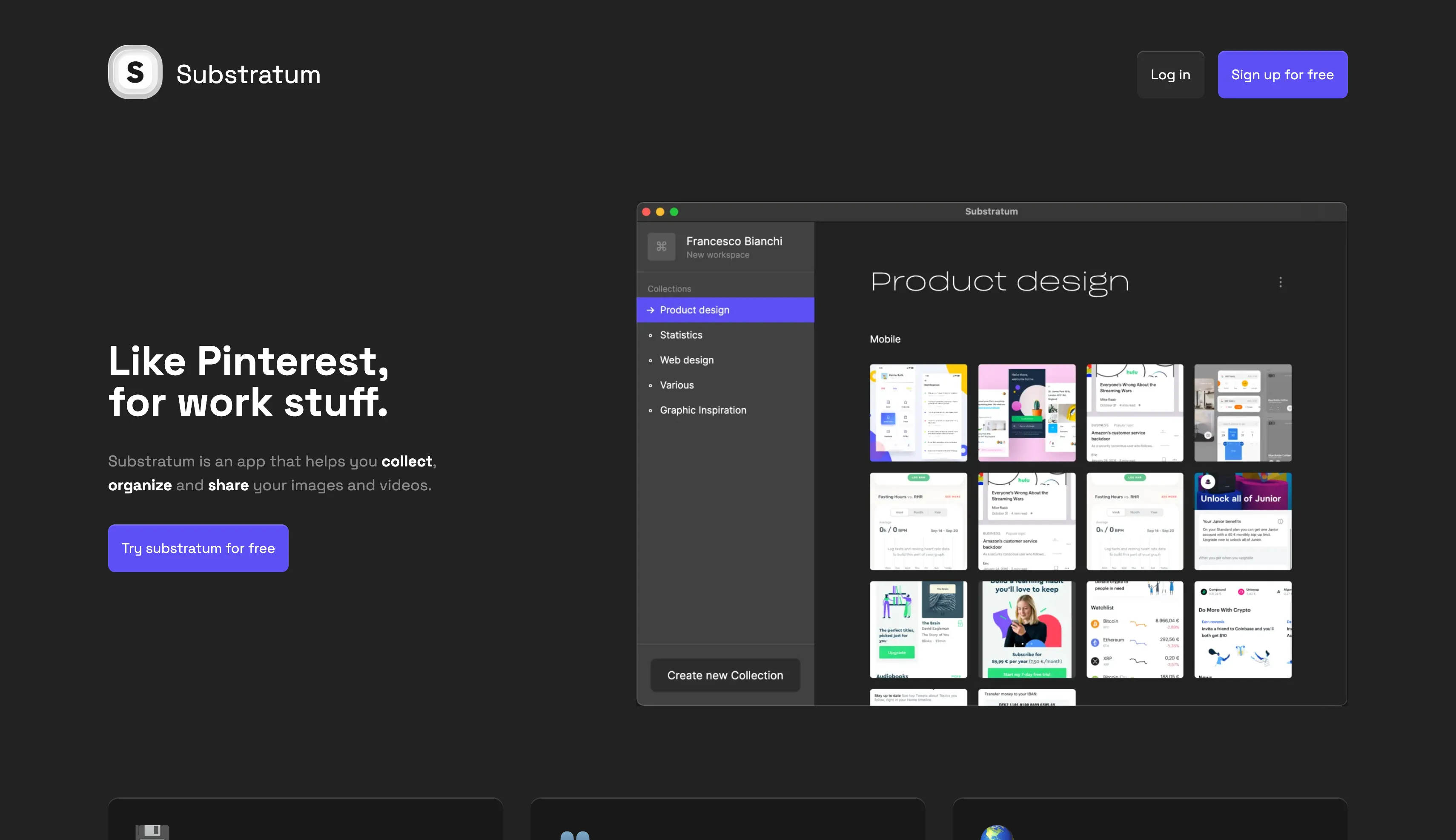The width and height of the screenshot is (1456, 840).
Task: Click the command-key workspace icon
Action: click(662, 246)
